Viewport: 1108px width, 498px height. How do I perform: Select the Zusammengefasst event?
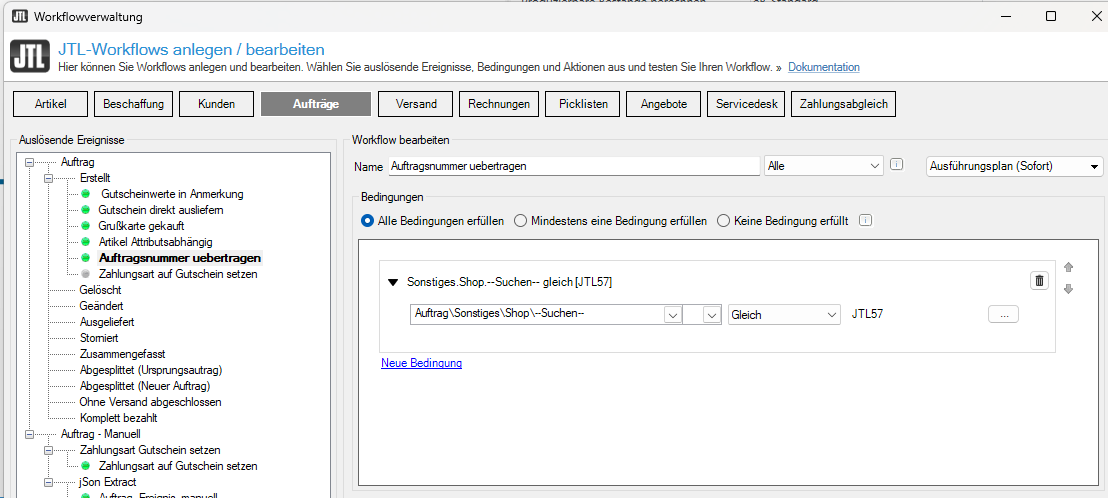(x=122, y=354)
